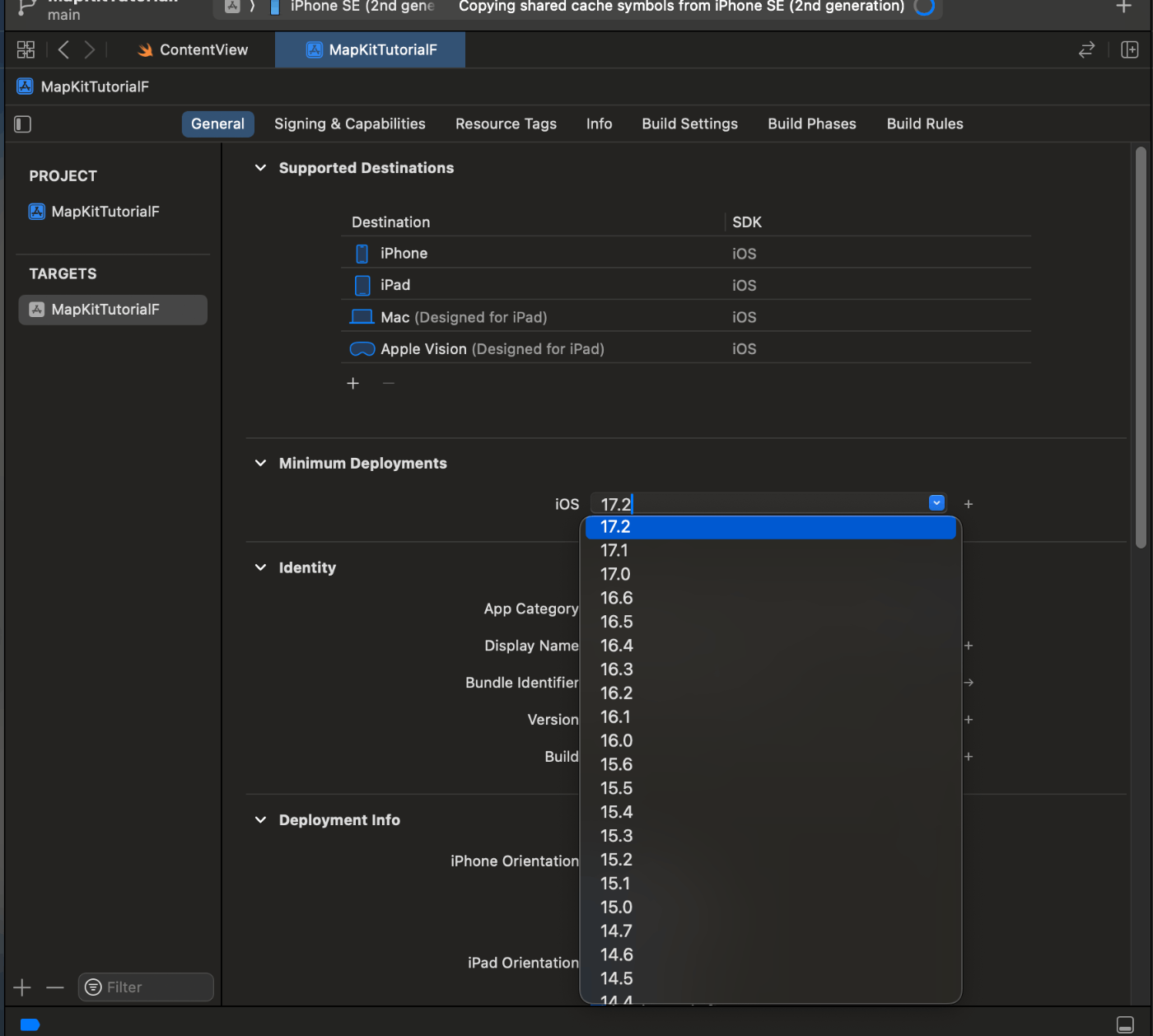Set deployment target to 16.0
Viewport: 1153px width, 1036px height.
(x=771, y=741)
